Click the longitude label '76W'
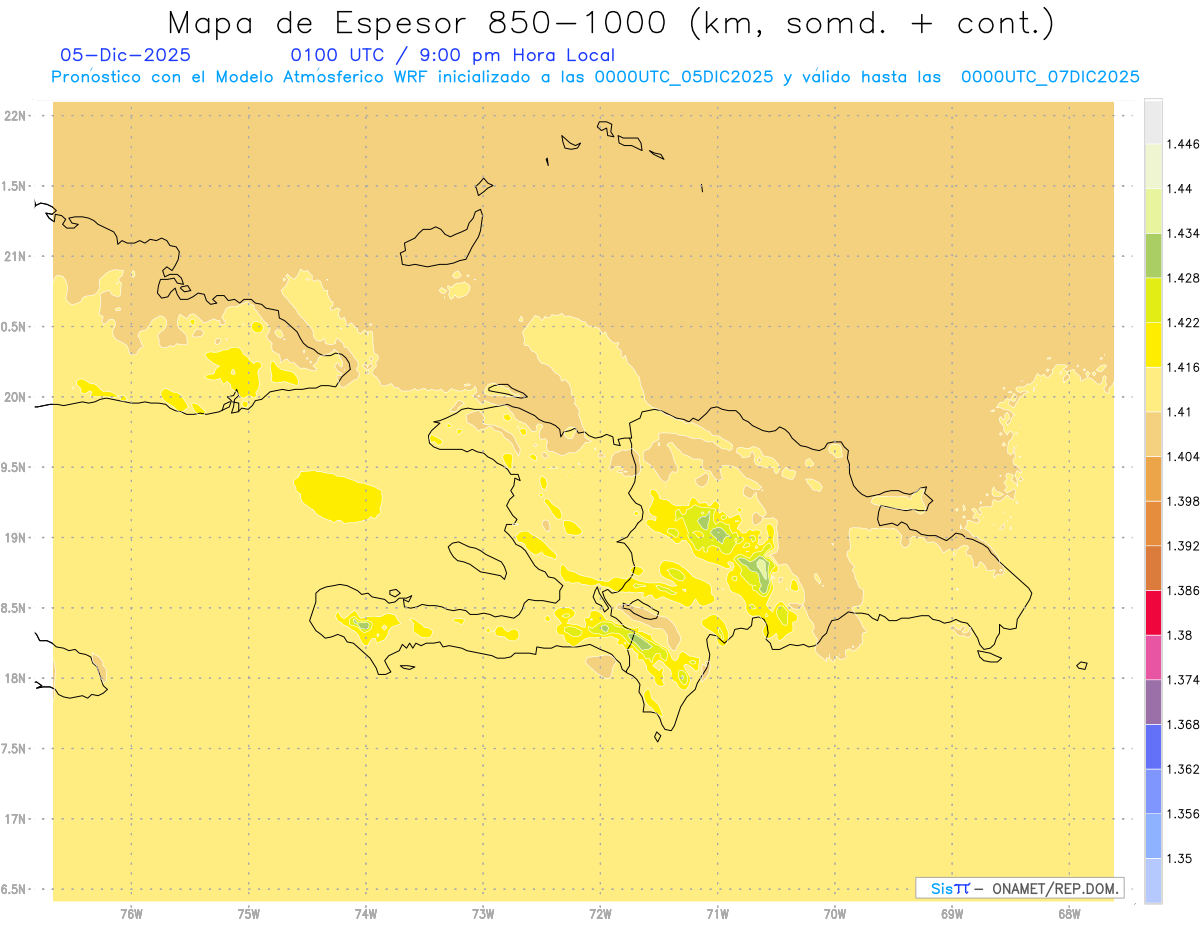Screen dimensions: 1200x927 (x=131, y=914)
